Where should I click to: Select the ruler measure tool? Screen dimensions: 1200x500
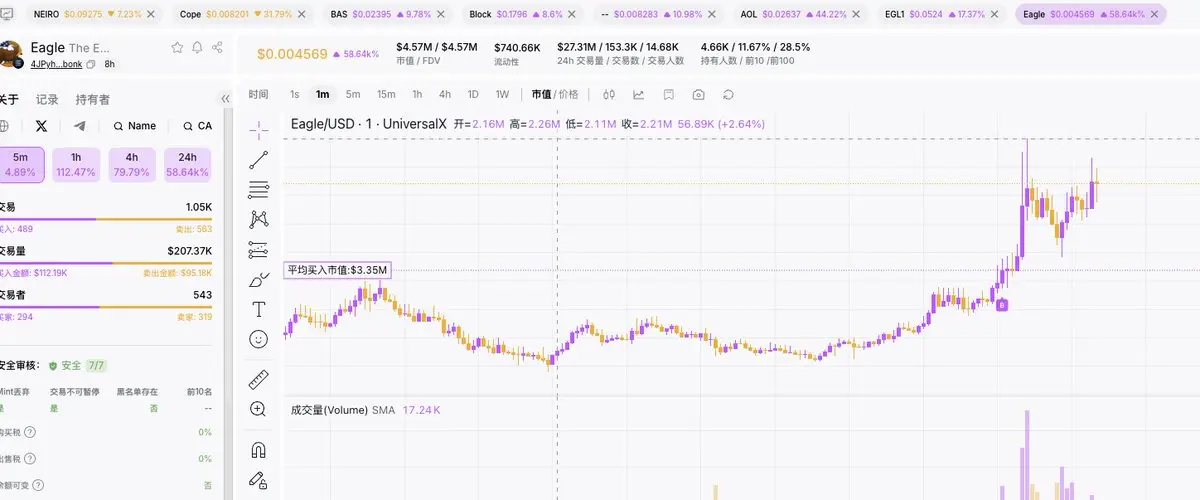pos(259,379)
